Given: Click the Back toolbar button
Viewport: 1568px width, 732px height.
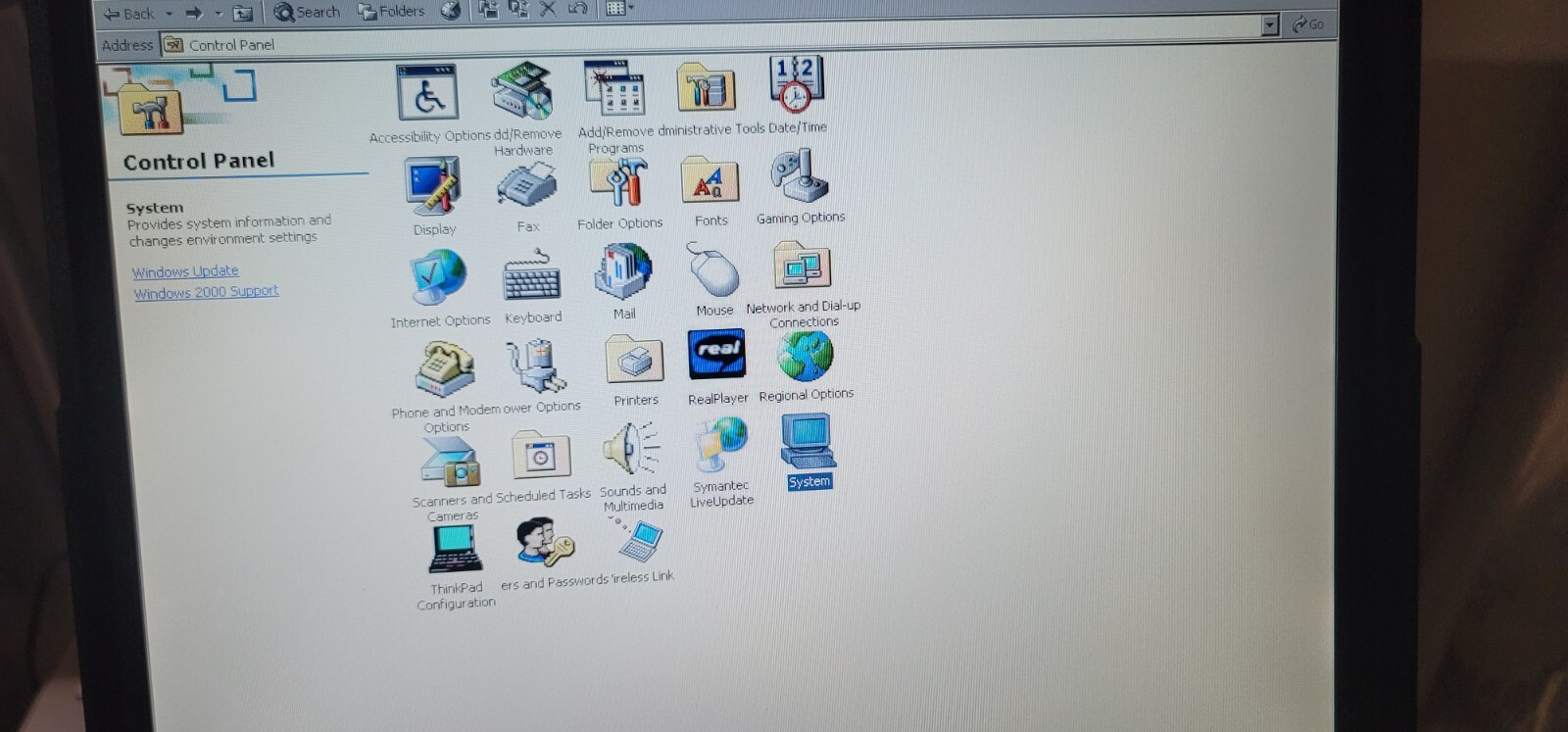Looking at the screenshot, I should [x=130, y=13].
